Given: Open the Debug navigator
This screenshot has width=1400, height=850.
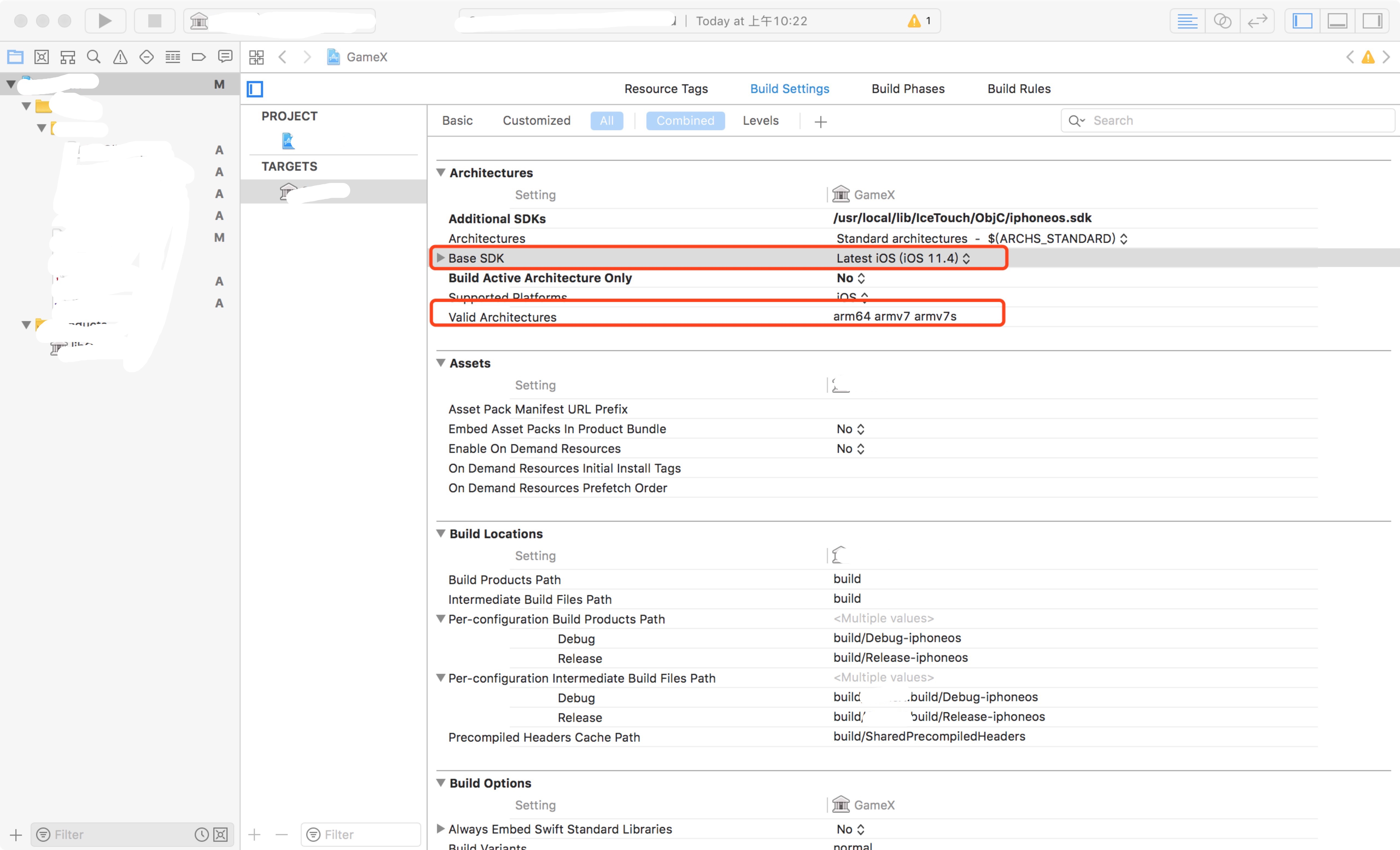Looking at the screenshot, I should click(173, 57).
